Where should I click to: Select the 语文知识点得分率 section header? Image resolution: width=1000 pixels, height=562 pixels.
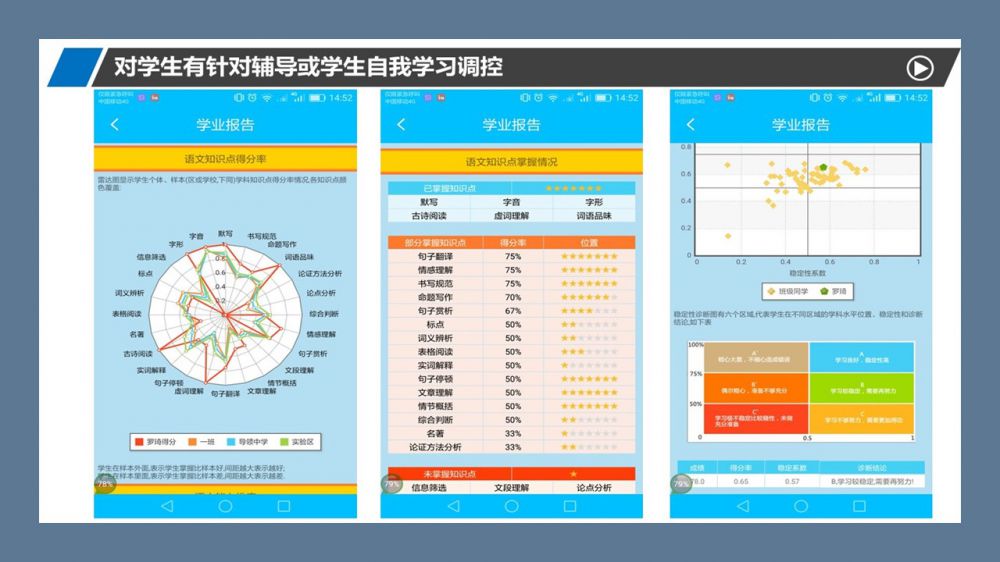(x=225, y=159)
